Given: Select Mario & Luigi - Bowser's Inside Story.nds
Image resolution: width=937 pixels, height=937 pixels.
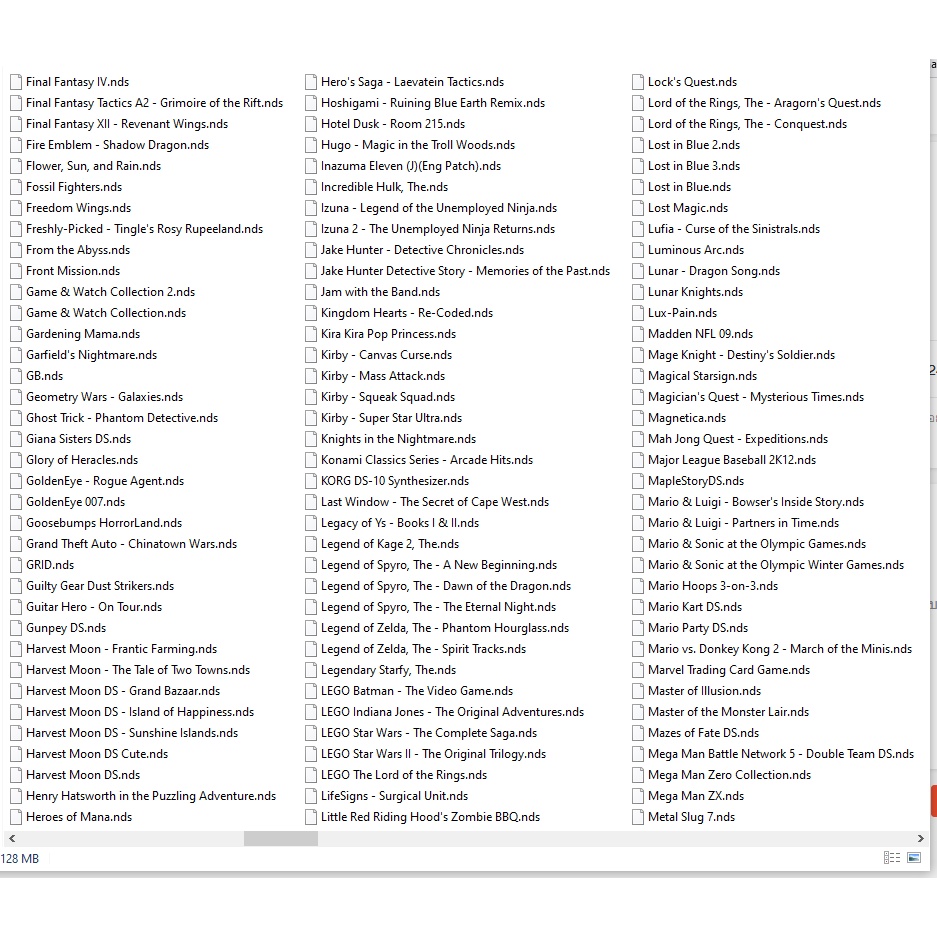Looking at the screenshot, I should [x=755, y=502].
